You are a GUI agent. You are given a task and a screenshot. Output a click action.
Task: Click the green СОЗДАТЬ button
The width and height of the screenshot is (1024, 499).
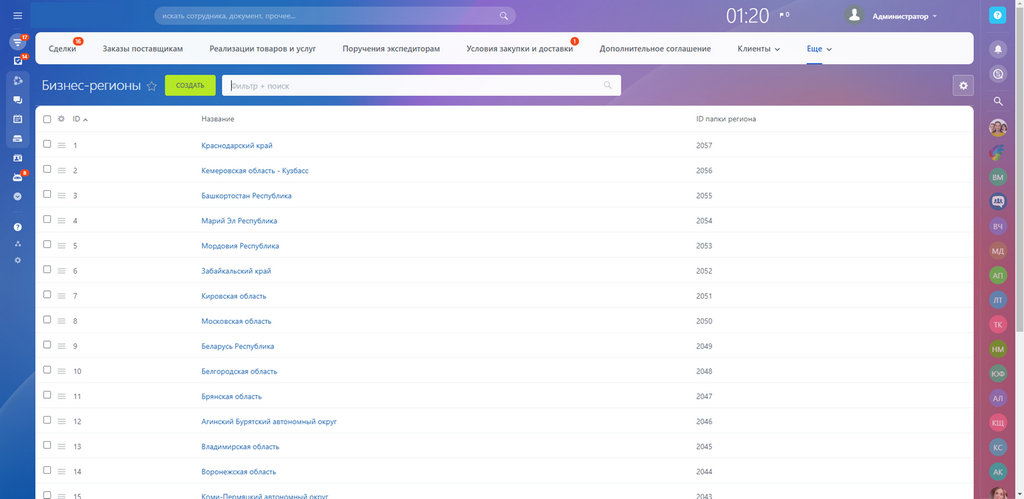[190, 85]
